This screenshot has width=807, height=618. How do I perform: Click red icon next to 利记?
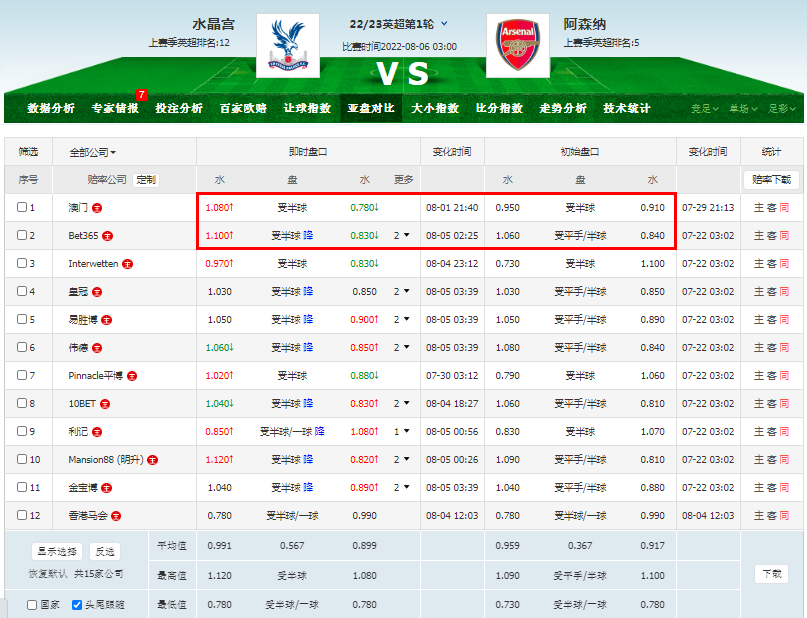[97, 432]
